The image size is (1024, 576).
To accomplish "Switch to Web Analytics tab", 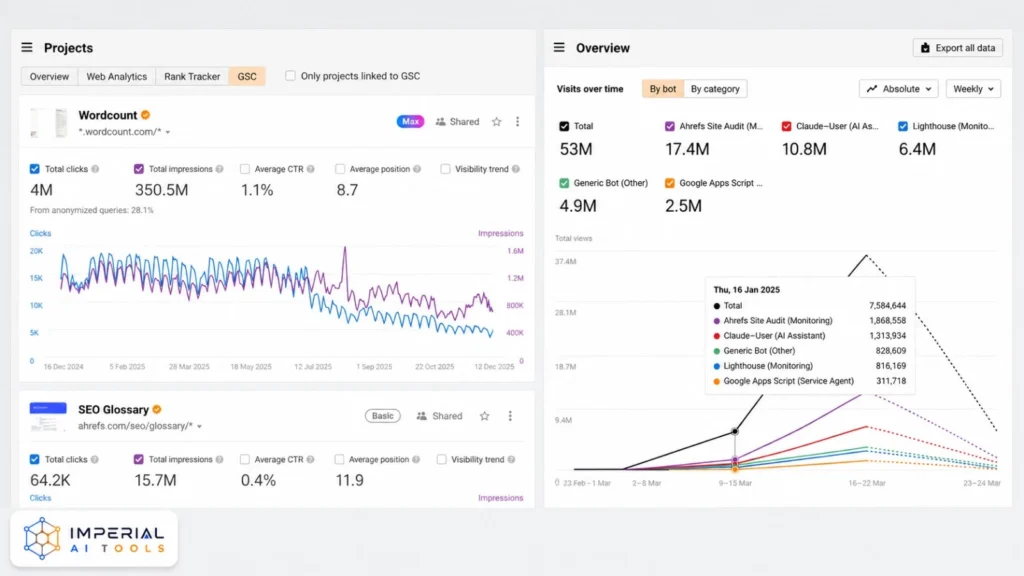I will (116, 76).
